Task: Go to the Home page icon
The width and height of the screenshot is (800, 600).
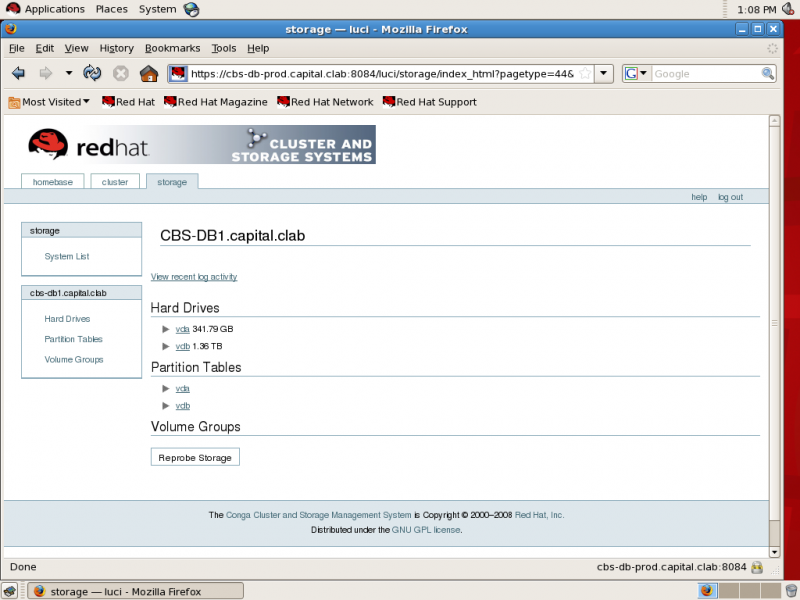Action: click(x=149, y=73)
